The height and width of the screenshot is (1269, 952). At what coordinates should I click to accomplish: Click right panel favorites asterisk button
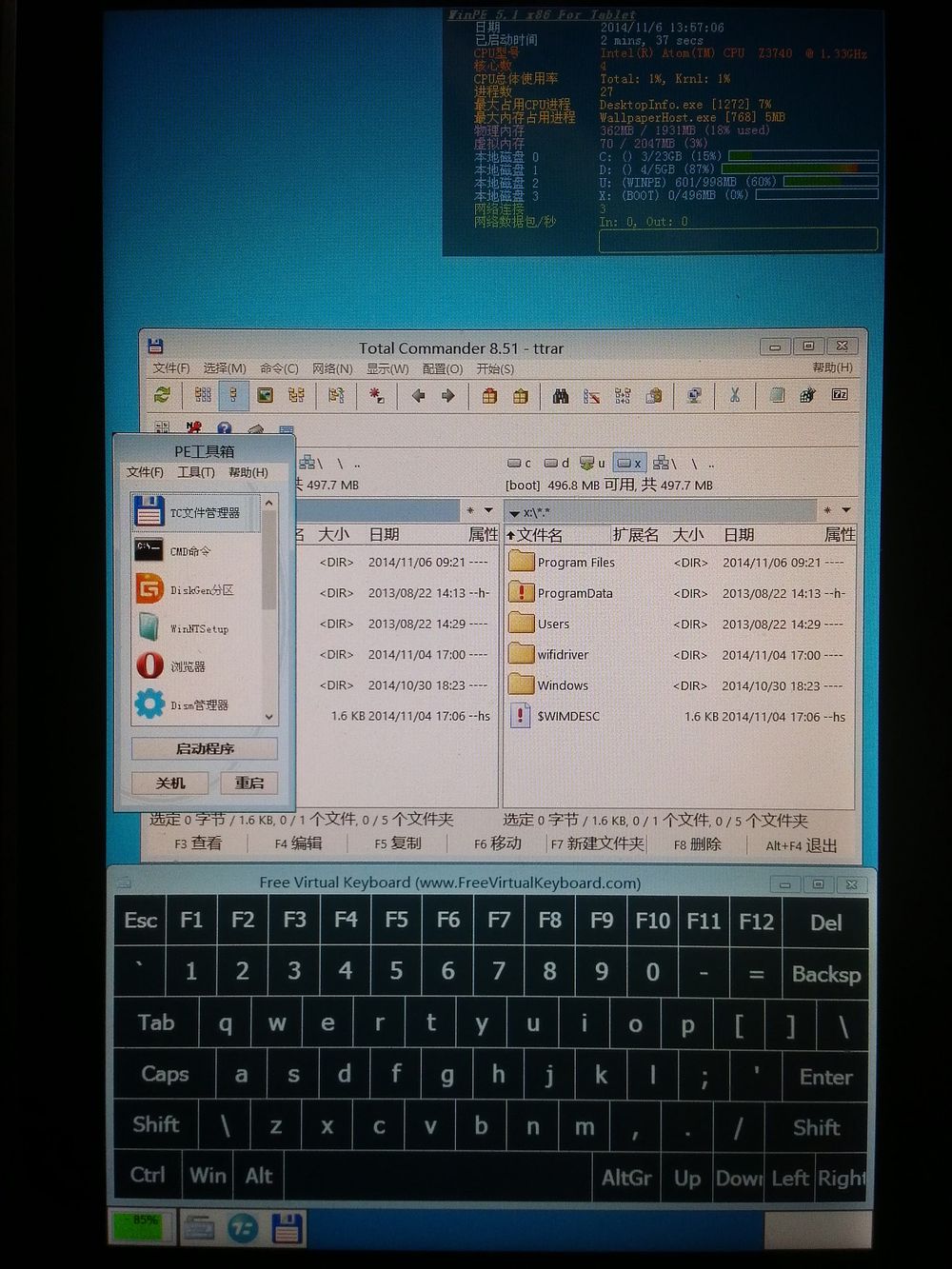tap(827, 510)
